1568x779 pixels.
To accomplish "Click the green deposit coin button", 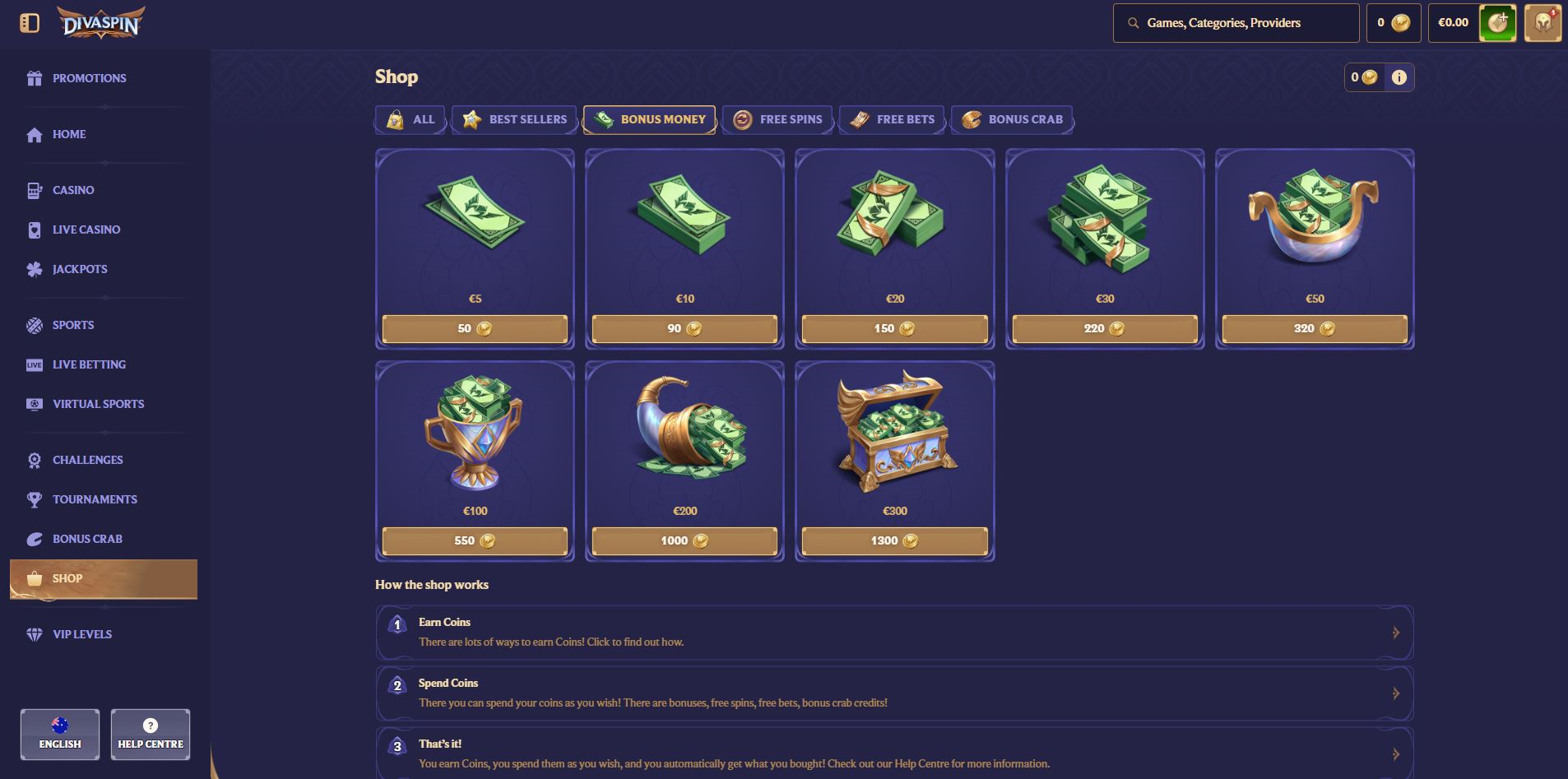I will (x=1497, y=23).
